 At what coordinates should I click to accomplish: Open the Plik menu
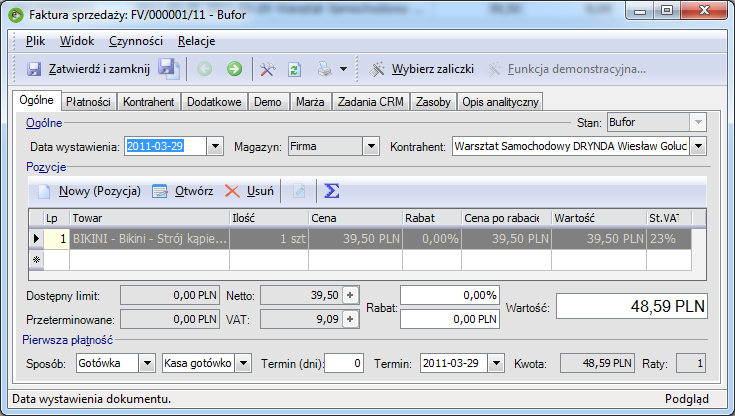pos(36,41)
